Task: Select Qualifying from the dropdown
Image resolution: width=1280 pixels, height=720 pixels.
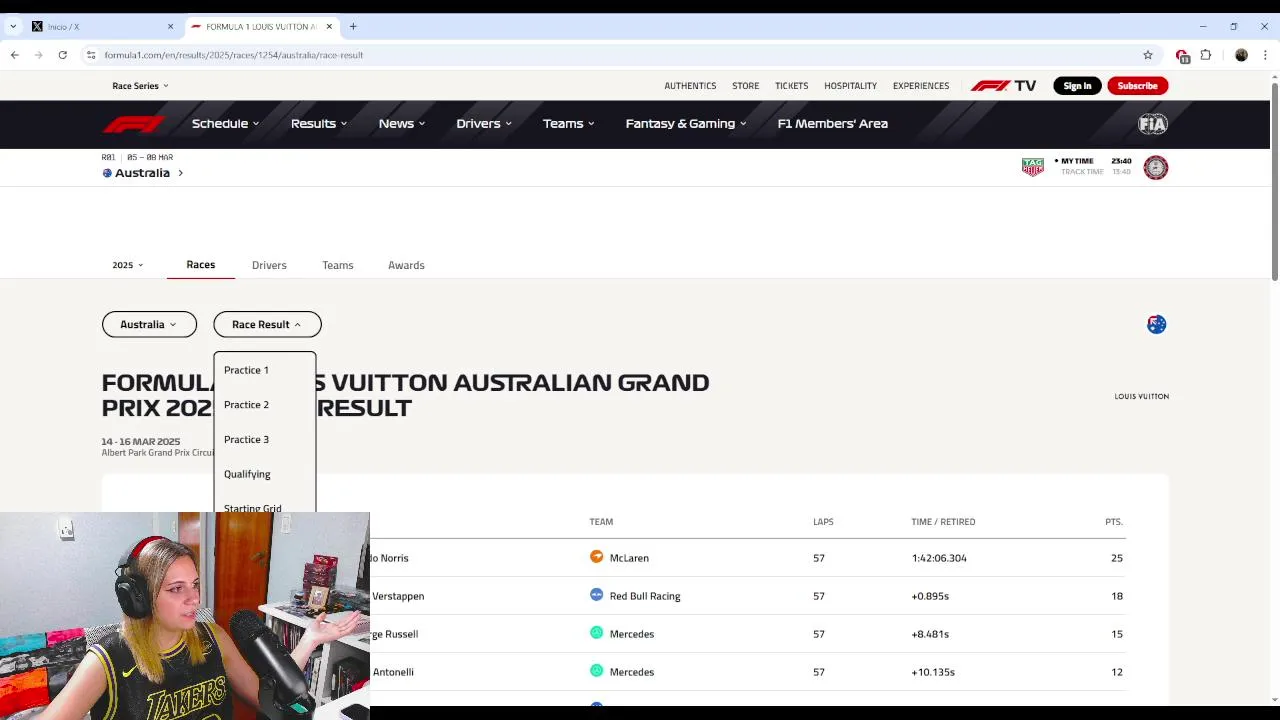Action: click(x=247, y=474)
